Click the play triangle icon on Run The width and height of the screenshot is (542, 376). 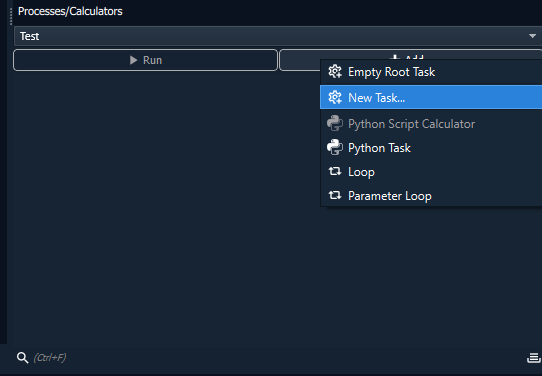[133, 60]
